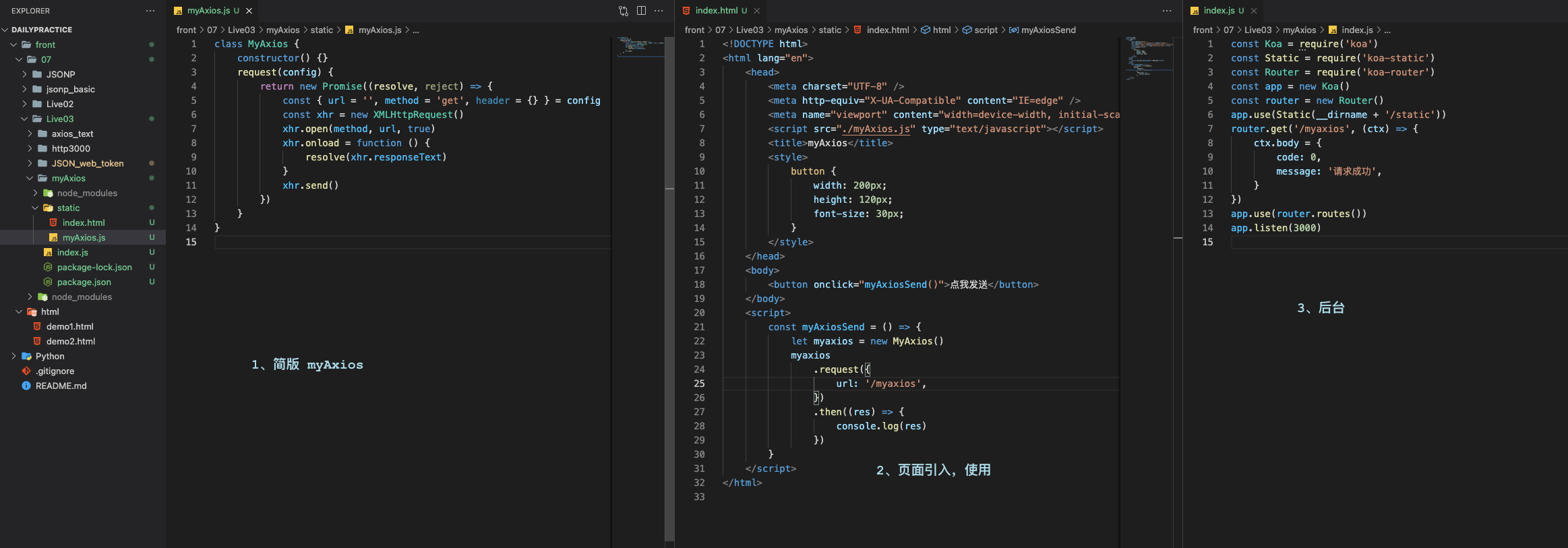
Task: Open more actions for index.html editor group
Action: click(x=1167, y=11)
